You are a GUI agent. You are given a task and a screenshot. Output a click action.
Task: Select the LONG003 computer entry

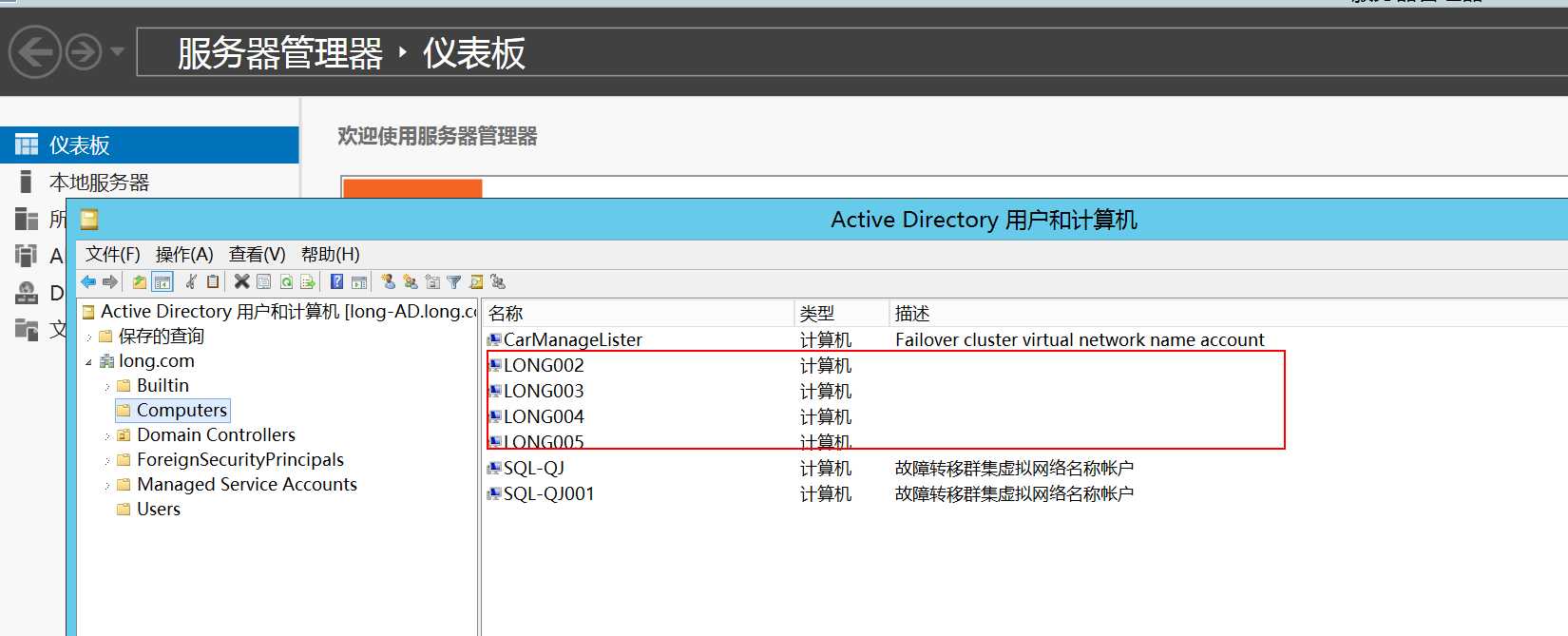(544, 391)
